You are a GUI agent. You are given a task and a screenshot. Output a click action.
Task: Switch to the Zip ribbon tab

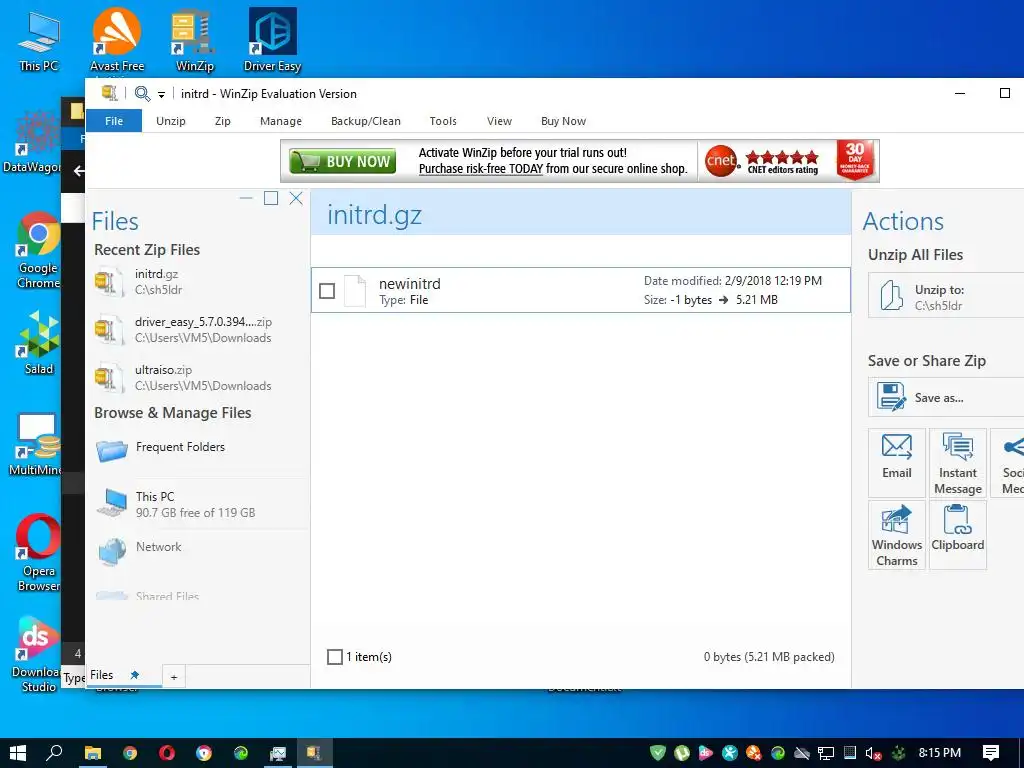(x=223, y=121)
